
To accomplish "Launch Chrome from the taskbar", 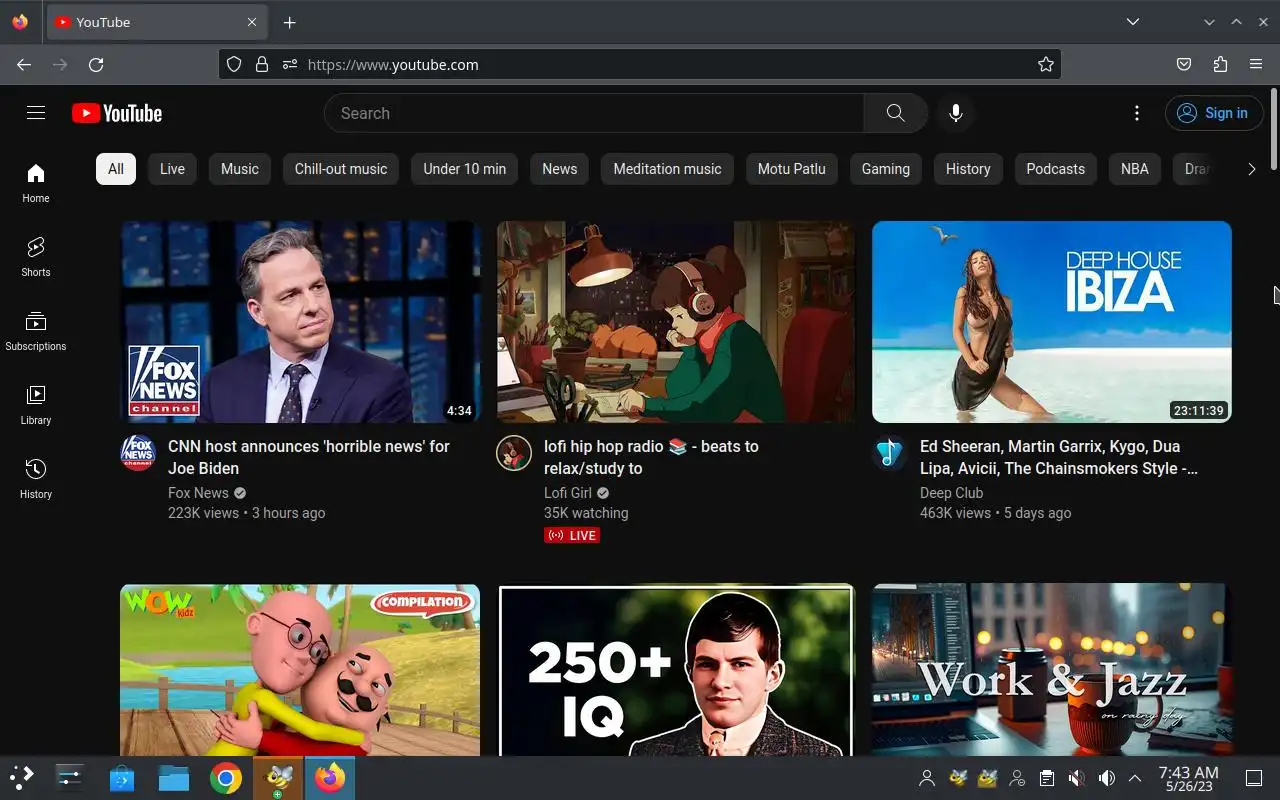I will [226, 778].
